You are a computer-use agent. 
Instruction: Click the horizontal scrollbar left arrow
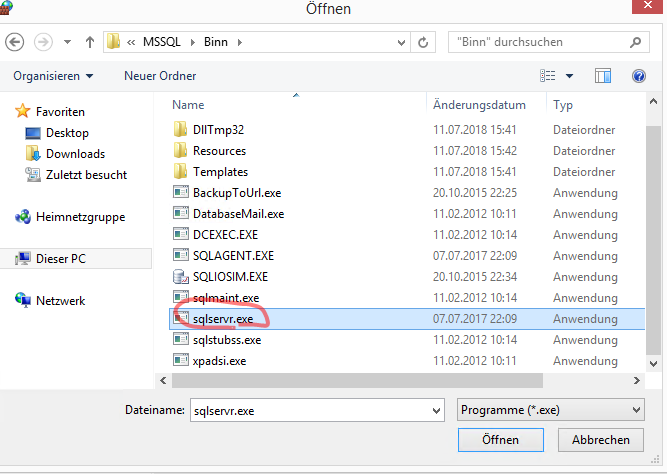[163, 380]
